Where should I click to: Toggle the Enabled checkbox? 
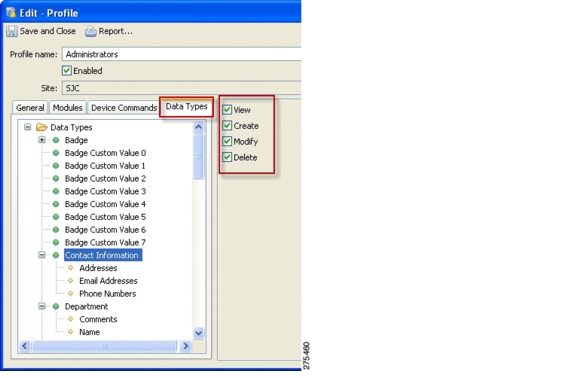pos(66,70)
